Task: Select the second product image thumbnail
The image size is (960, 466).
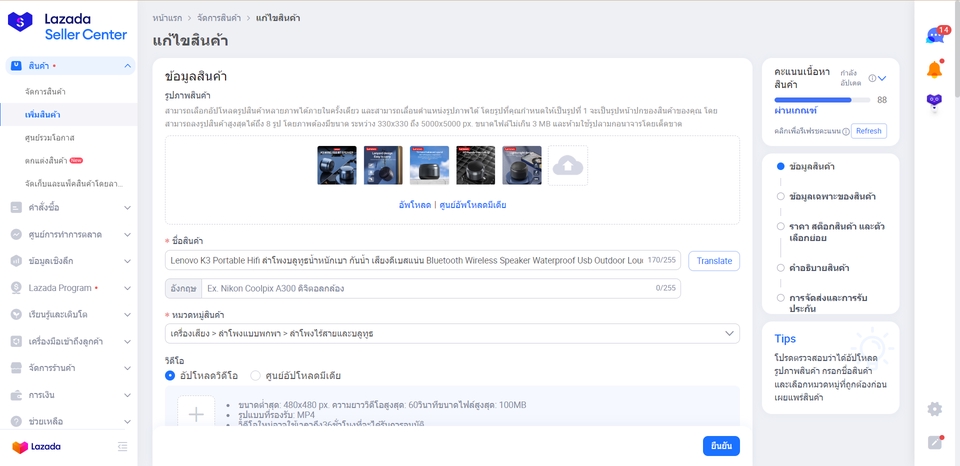Action: coord(383,165)
